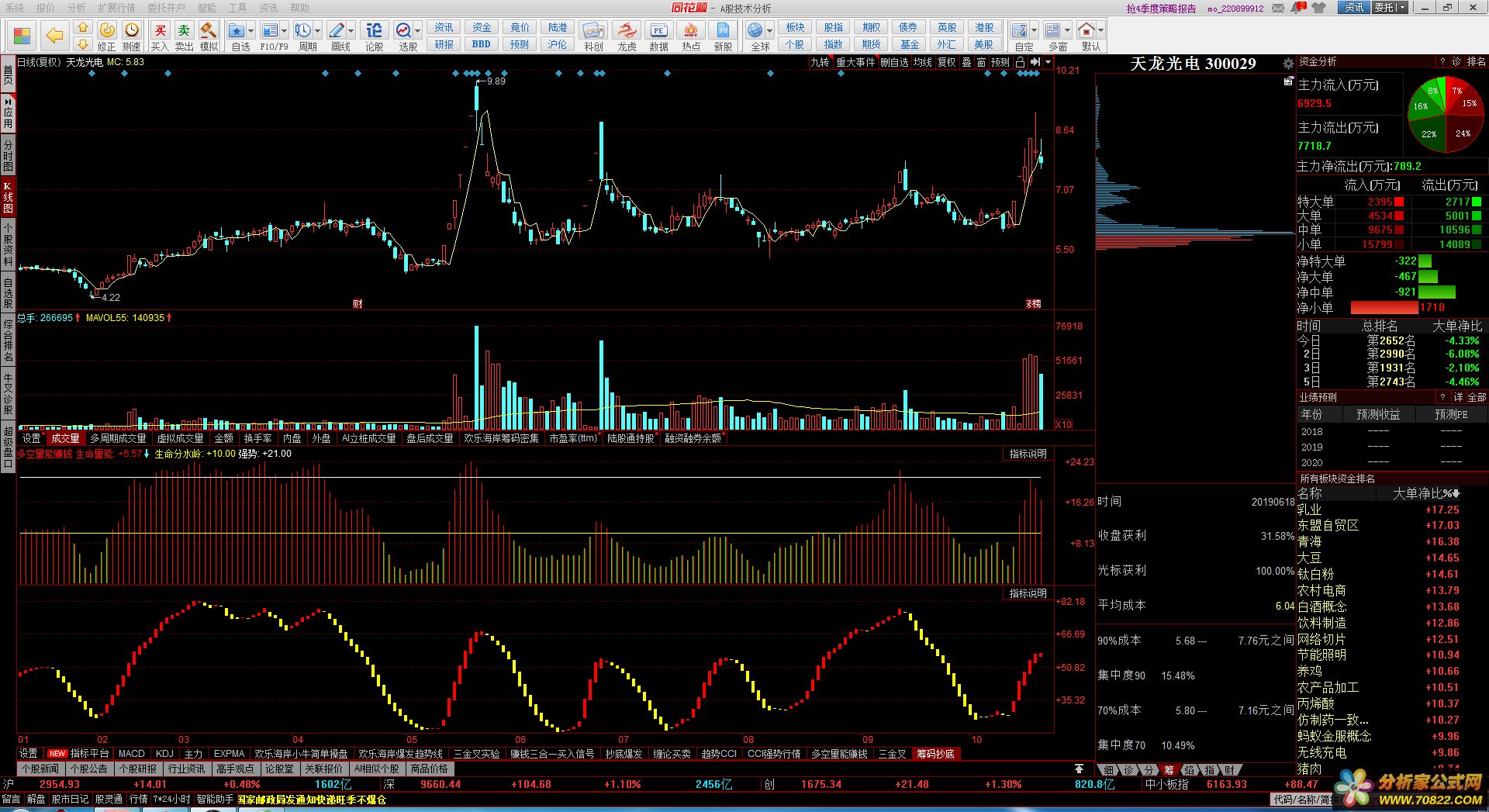The image size is (1489, 812).
Task: Toggle the chart lock icon
Action: 1021,62
